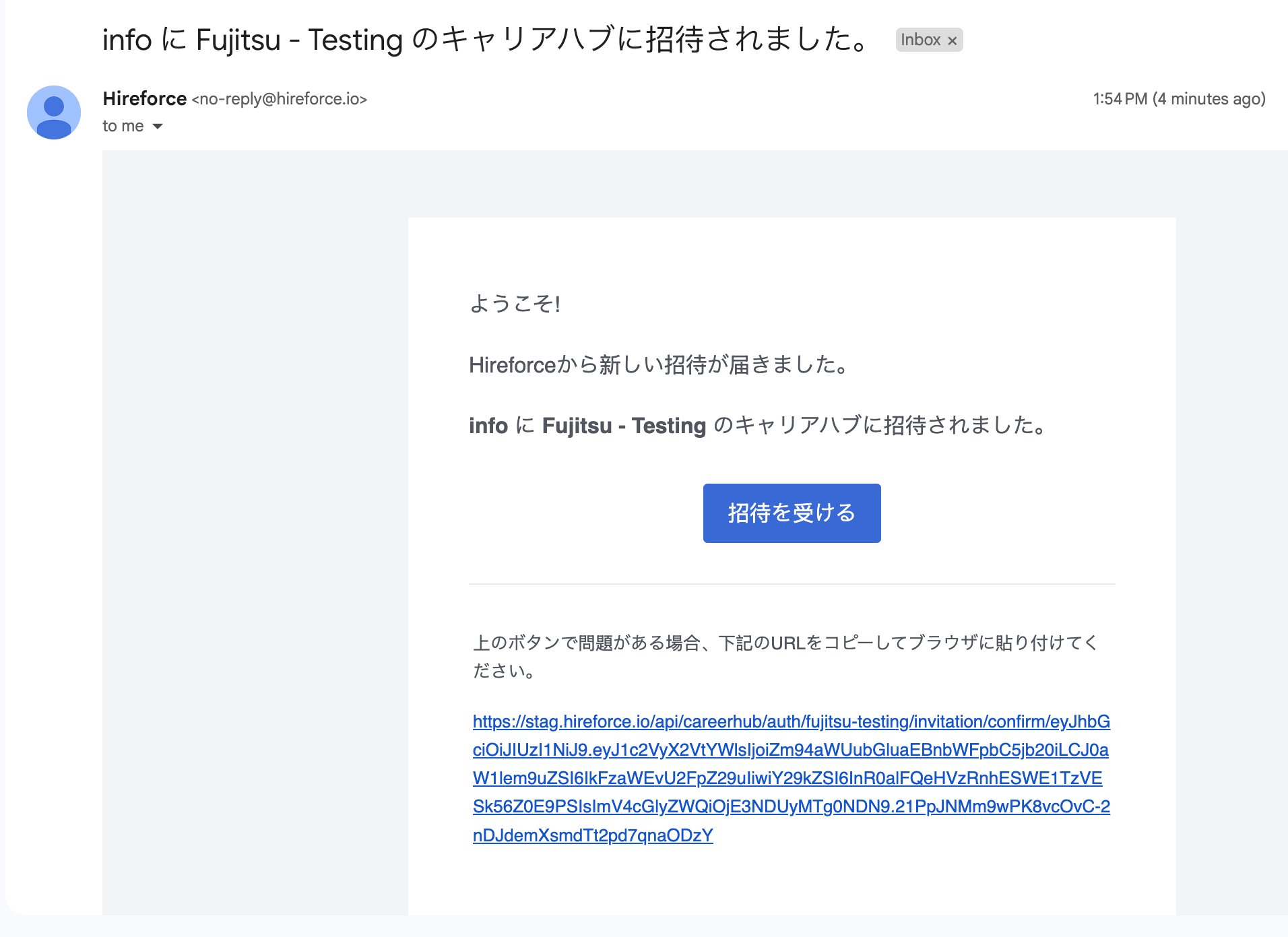Click the Inbox label text
Viewport: 1288px width, 937px height.
(920, 40)
